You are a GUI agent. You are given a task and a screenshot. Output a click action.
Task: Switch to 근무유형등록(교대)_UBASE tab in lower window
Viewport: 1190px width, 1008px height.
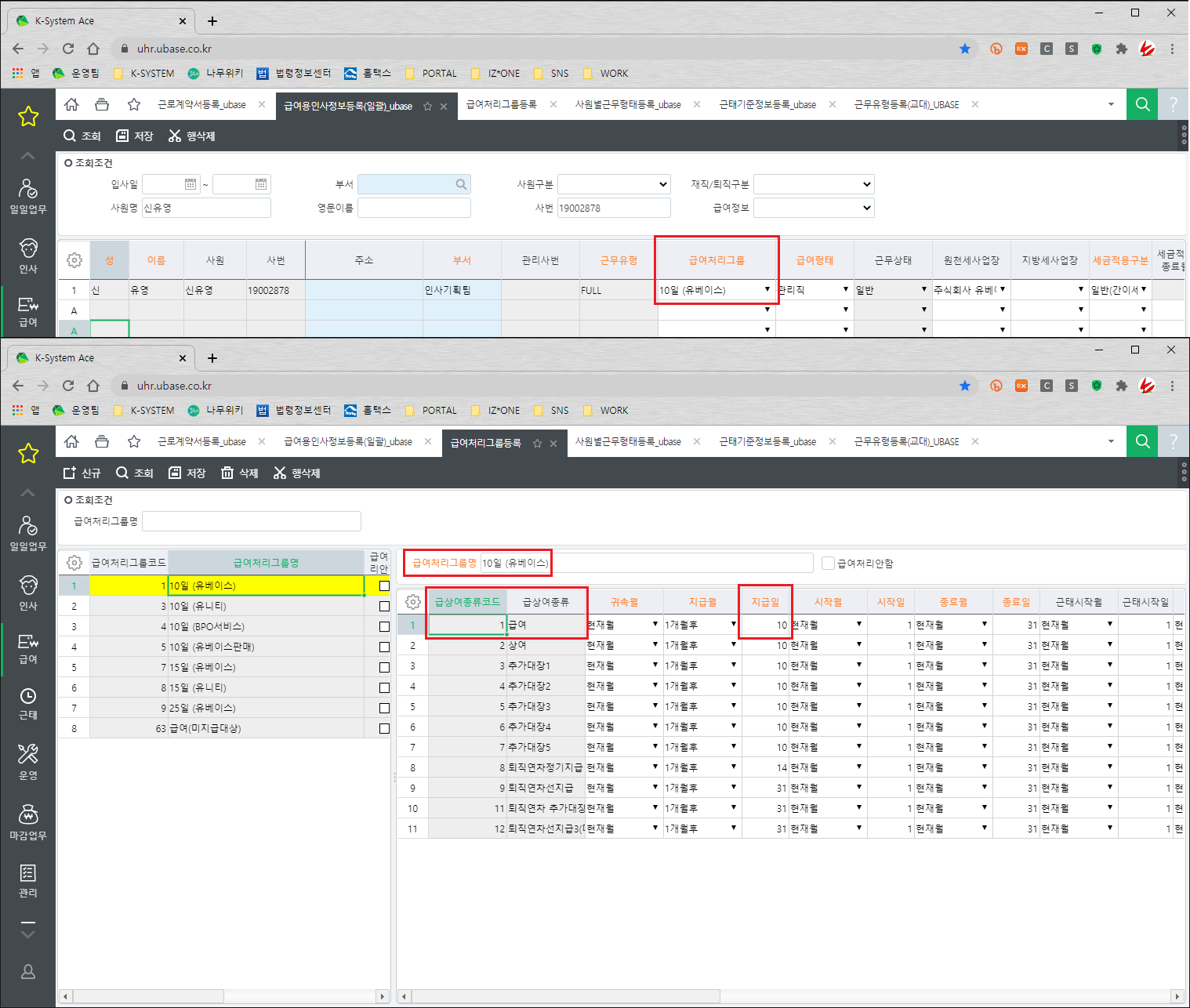[906, 441]
